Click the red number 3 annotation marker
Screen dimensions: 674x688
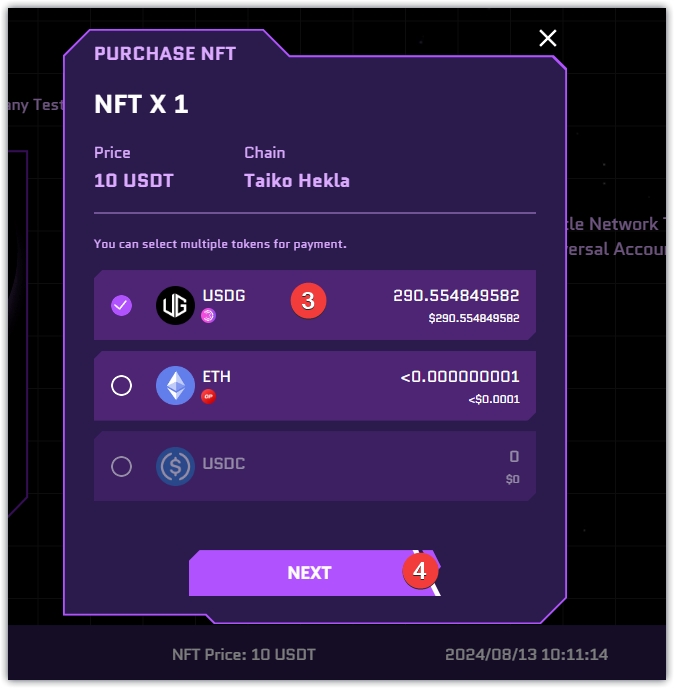pyautogui.click(x=308, y=300)
